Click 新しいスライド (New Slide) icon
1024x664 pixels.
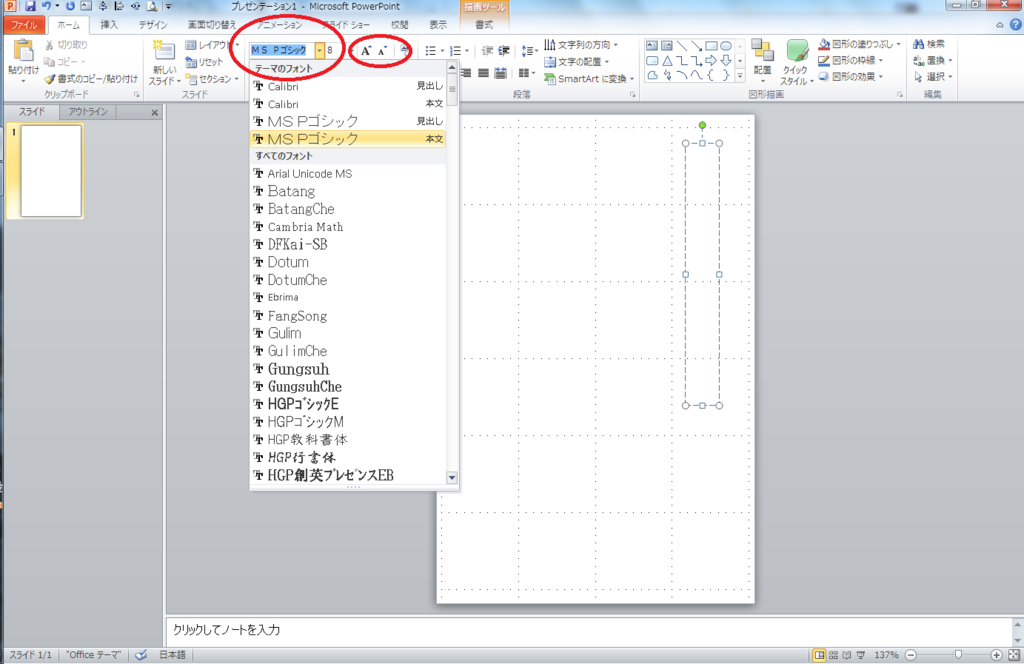163,51
